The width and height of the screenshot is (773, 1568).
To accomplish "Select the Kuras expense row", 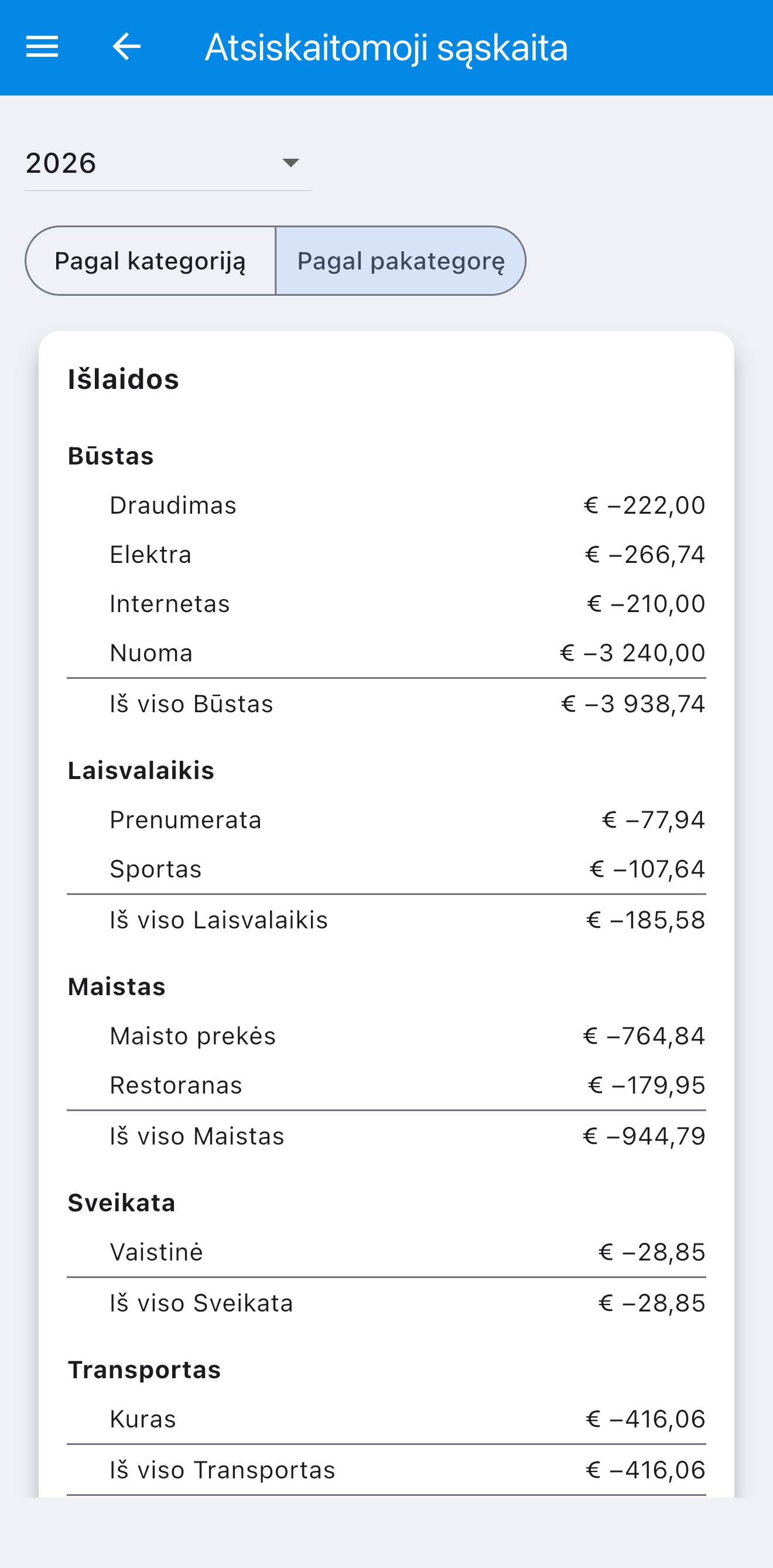I will click(x=386, y=1419).
